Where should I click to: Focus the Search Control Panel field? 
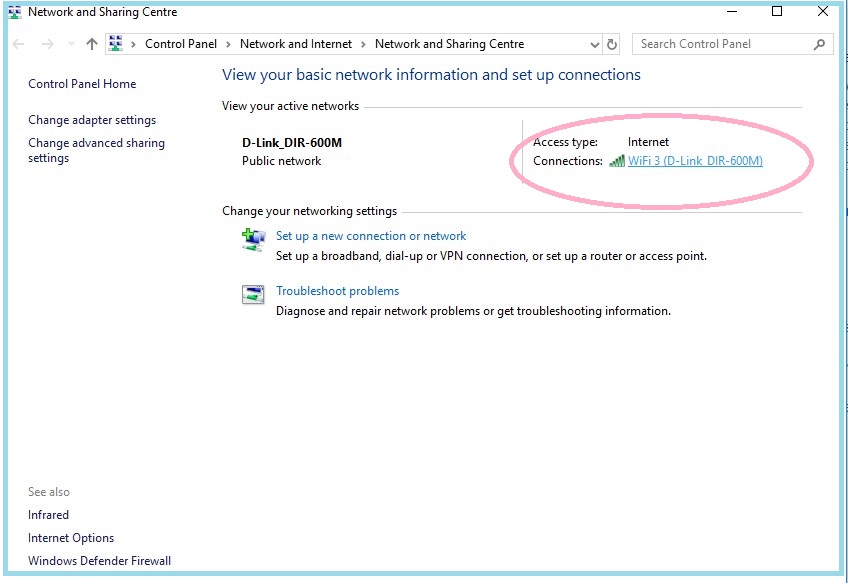[x=732, y=44]
